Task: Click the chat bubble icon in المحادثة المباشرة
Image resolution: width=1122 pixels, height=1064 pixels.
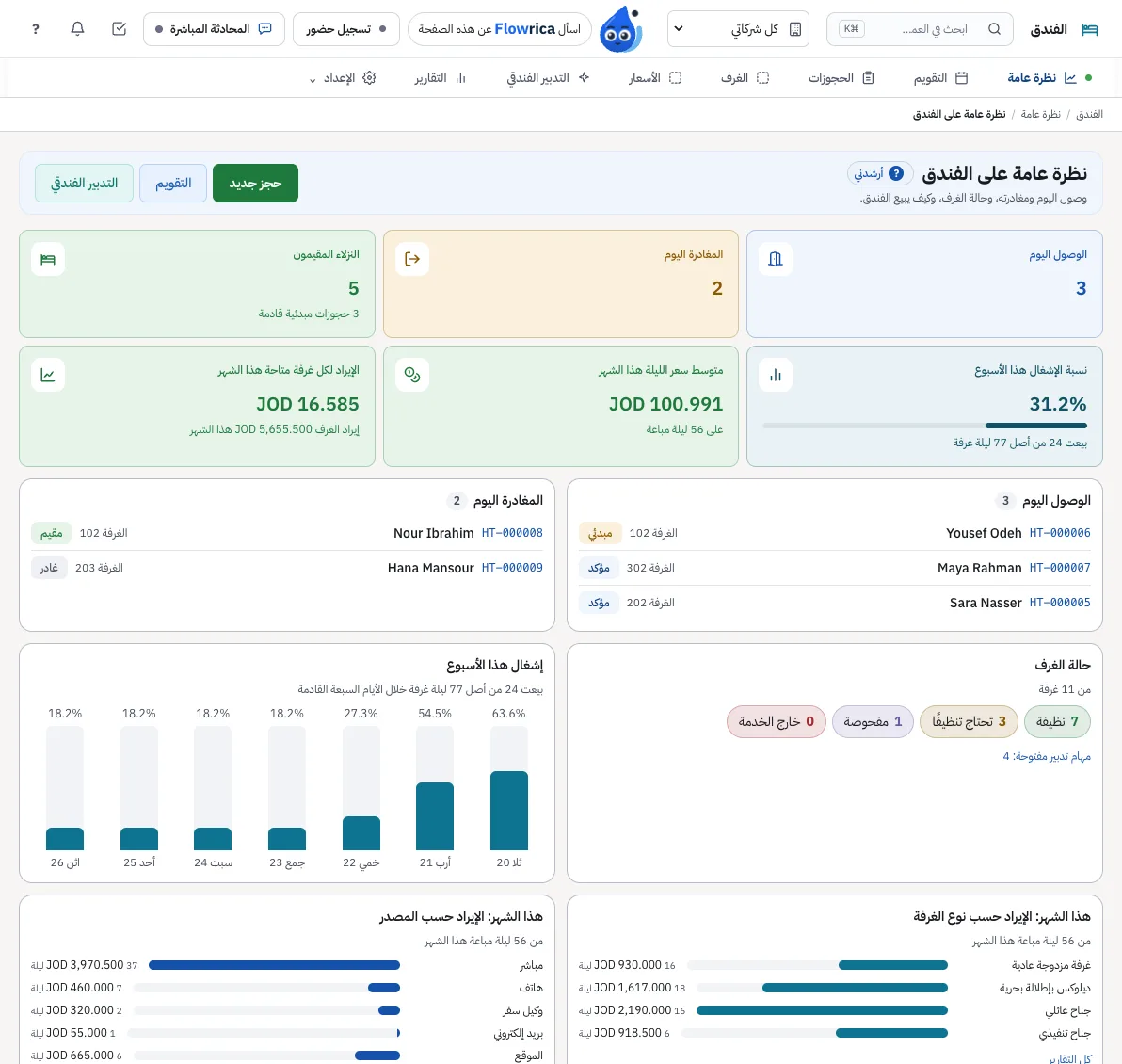Action: (x=264, y=29)
